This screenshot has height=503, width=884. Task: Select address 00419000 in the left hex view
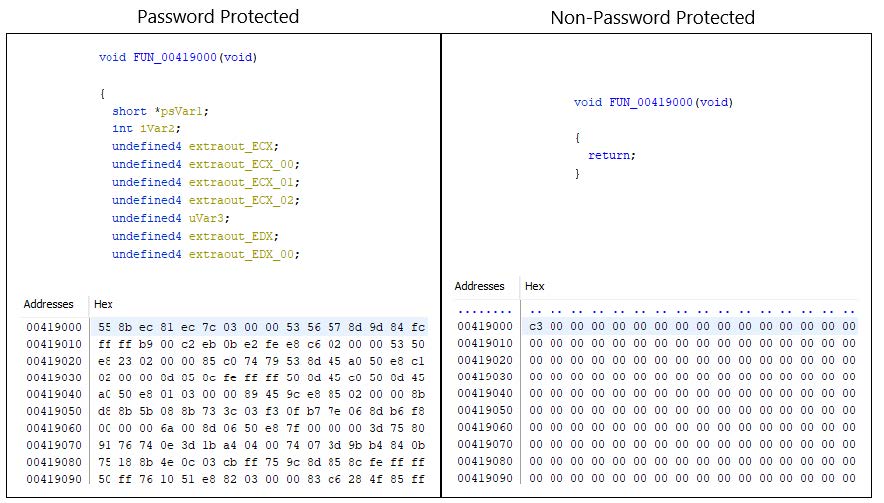click(x=54, y=327)
